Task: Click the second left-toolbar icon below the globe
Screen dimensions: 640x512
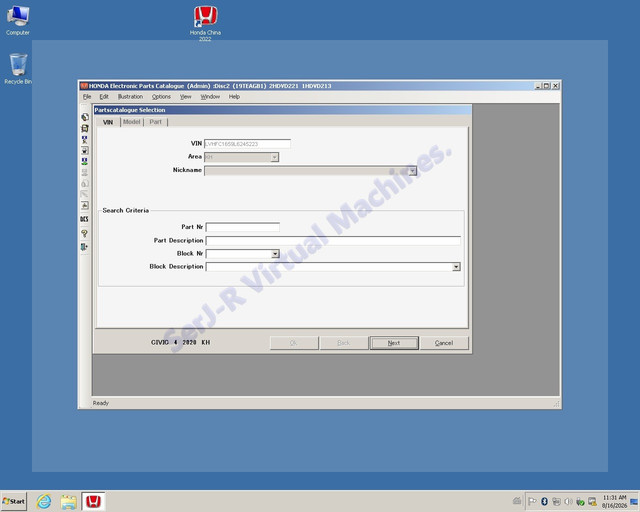Action: click(x=84, y=128)
